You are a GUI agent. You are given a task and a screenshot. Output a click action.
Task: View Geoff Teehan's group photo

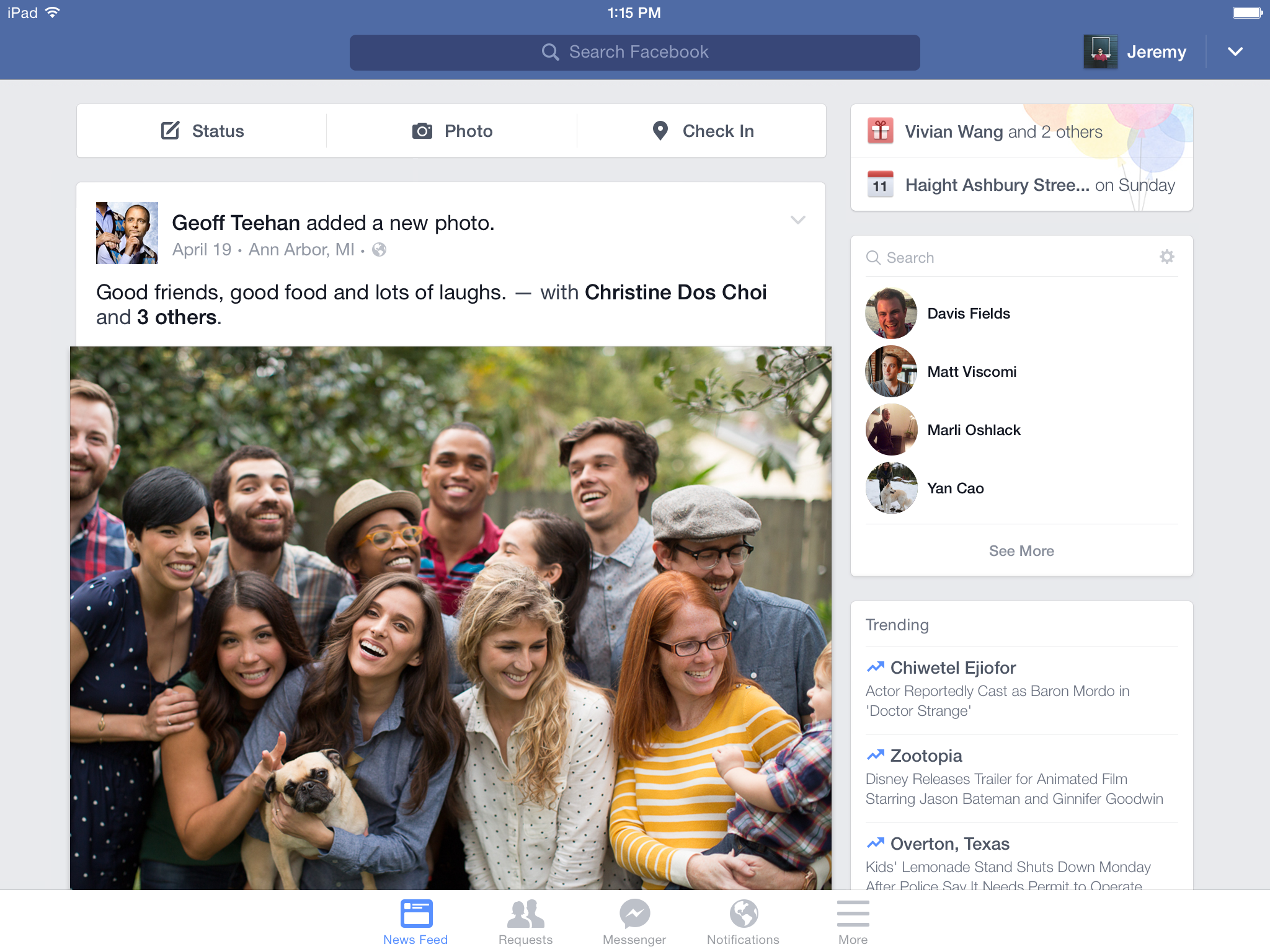451,617
